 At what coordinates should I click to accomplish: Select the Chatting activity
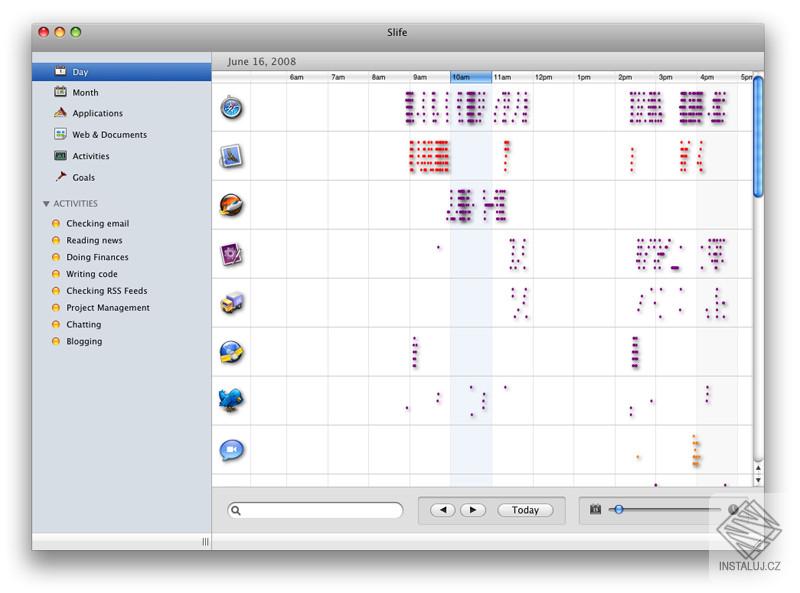tap(84, 325)
